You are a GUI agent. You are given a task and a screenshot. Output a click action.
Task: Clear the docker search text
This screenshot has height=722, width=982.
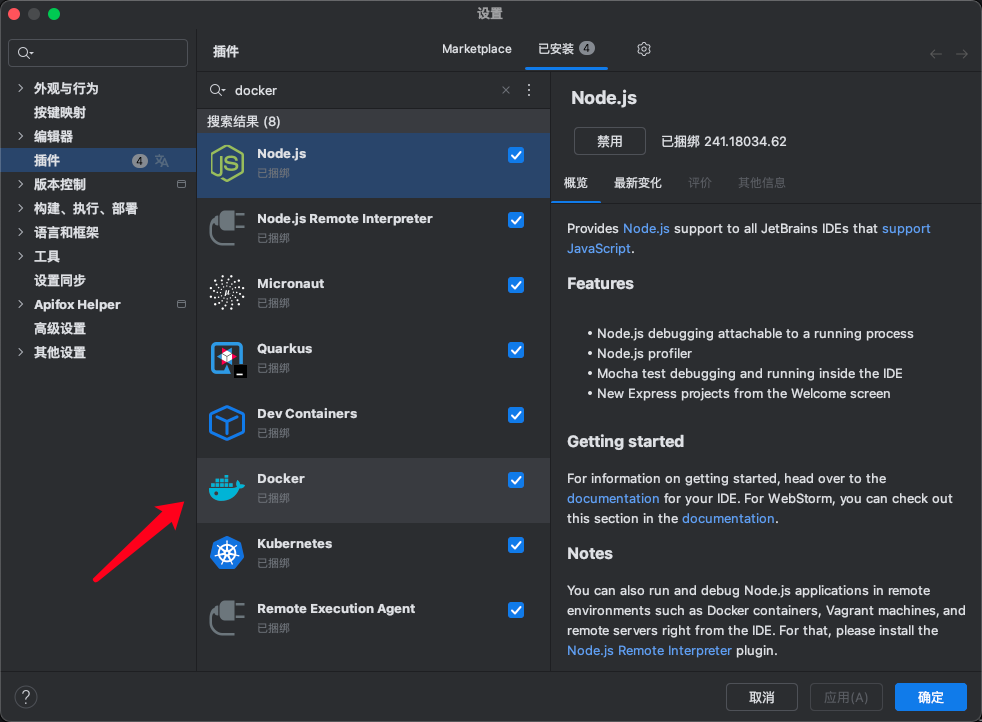(506, 90)
